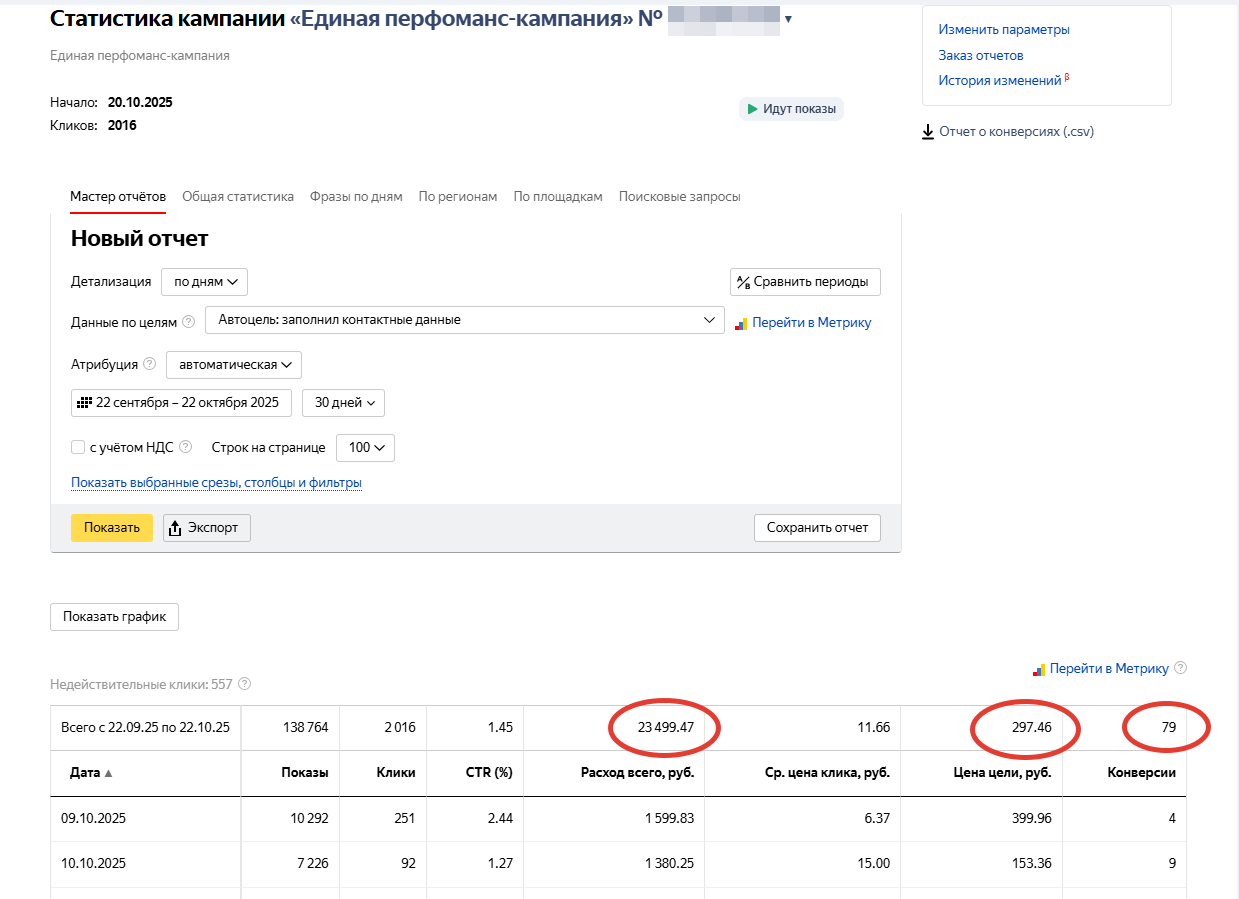Open the 30 дней period dropdown
The height and width of the screenshot is (899, 1239).
coord(343,403)
